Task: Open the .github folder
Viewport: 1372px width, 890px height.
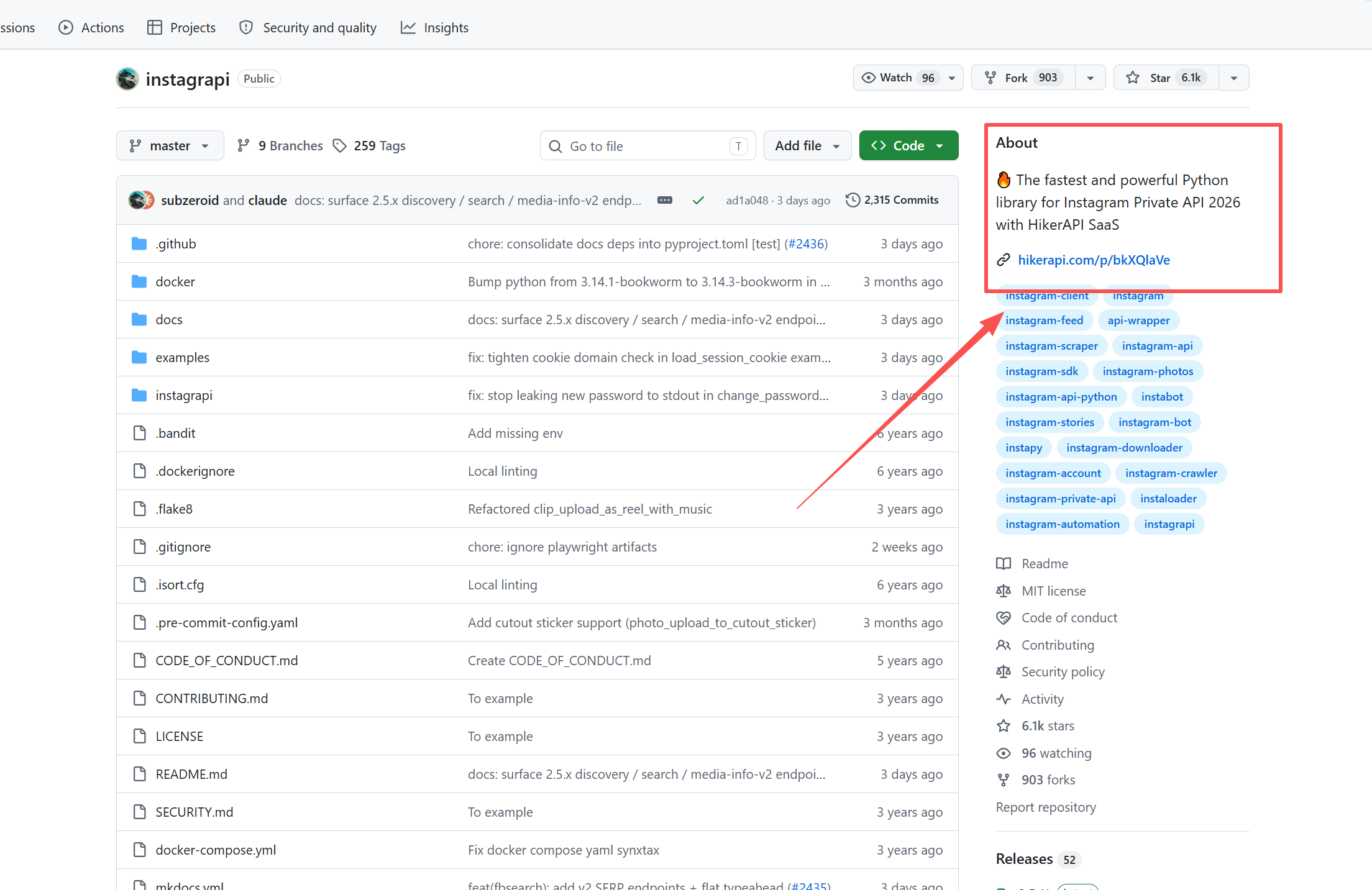Action: point(176,243)
